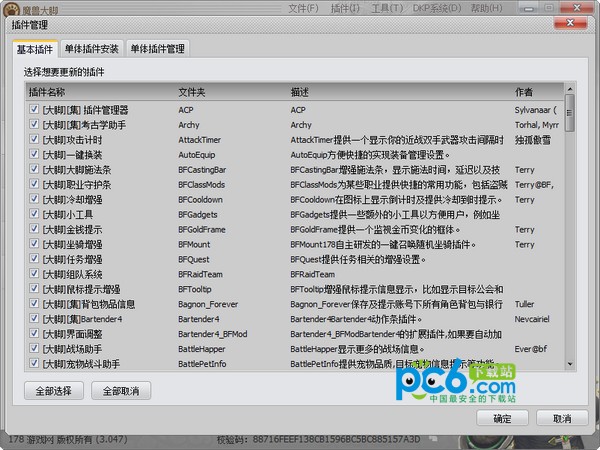
Task: Uncheck the 任务增强 BFQuest checkbox
Action: tap(34, 259)
